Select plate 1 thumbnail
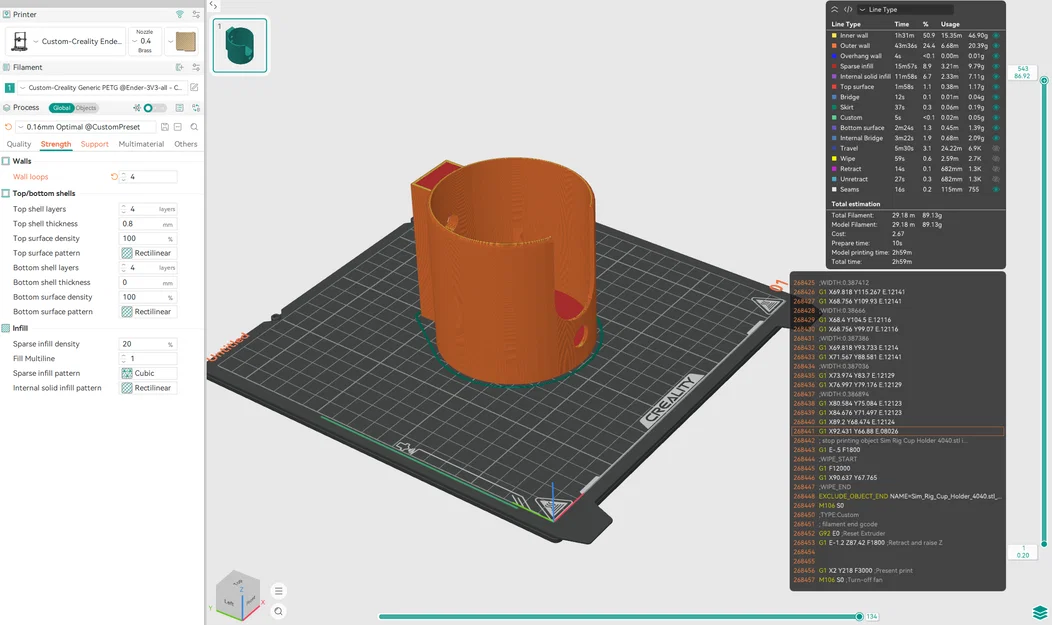This screenshot has height=625, width=1052. pyautogui.click(x=240, y=45)
